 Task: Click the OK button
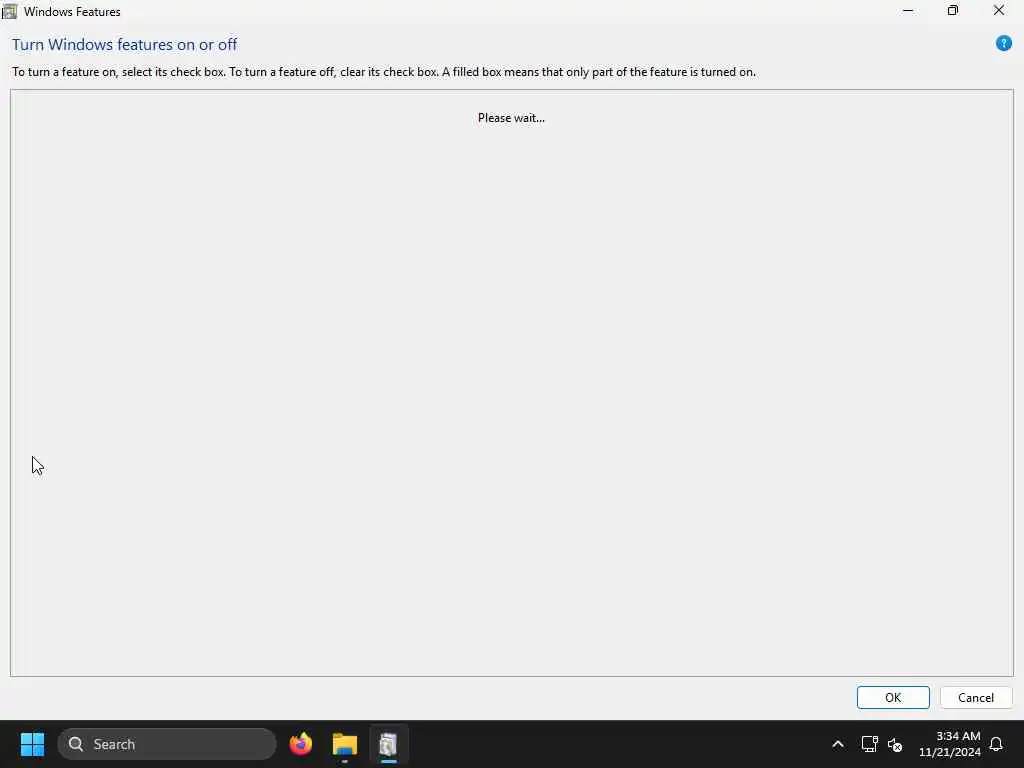(x=893, y=697)
